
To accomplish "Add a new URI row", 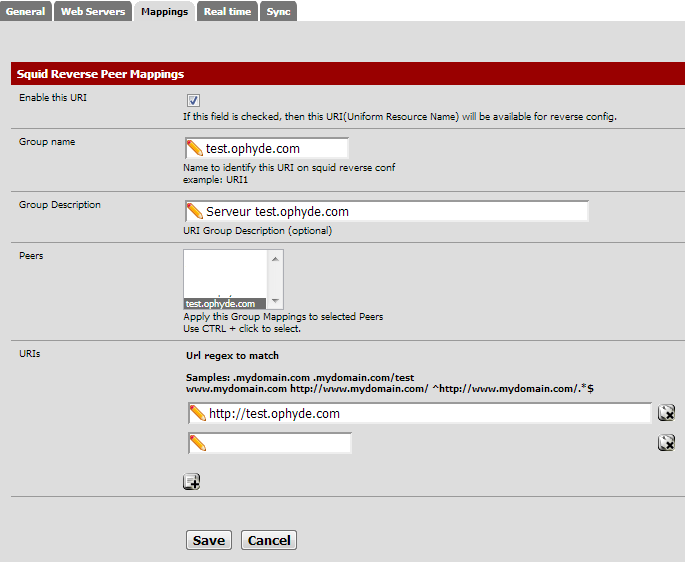I will (x=192, y=482).
